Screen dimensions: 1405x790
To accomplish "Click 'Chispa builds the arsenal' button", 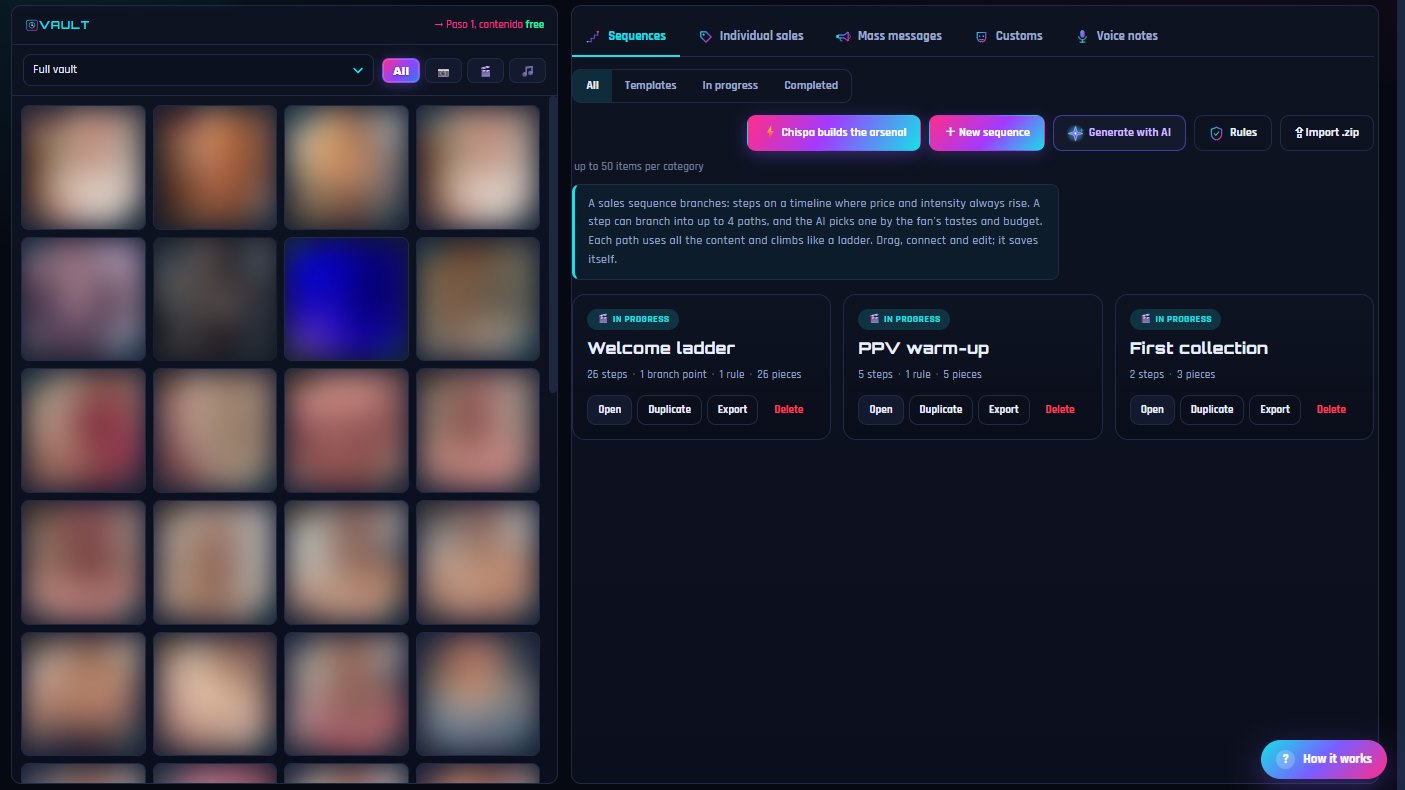I will click(834, 133).
